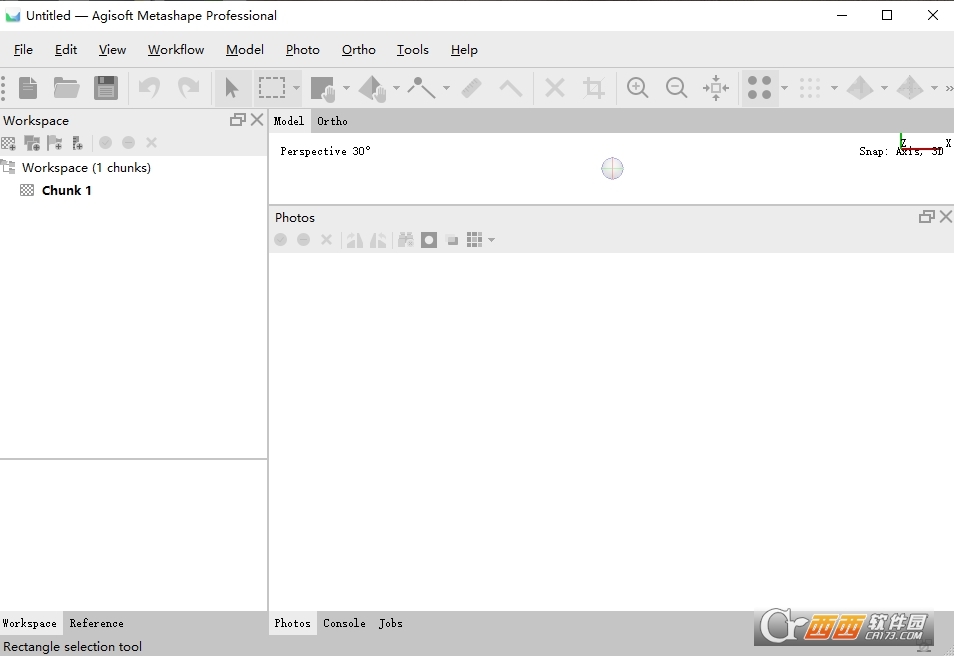The height and width of the screenshot is (656, 954).
Task: Select the Ruler measurement tool
Action: 472,88
